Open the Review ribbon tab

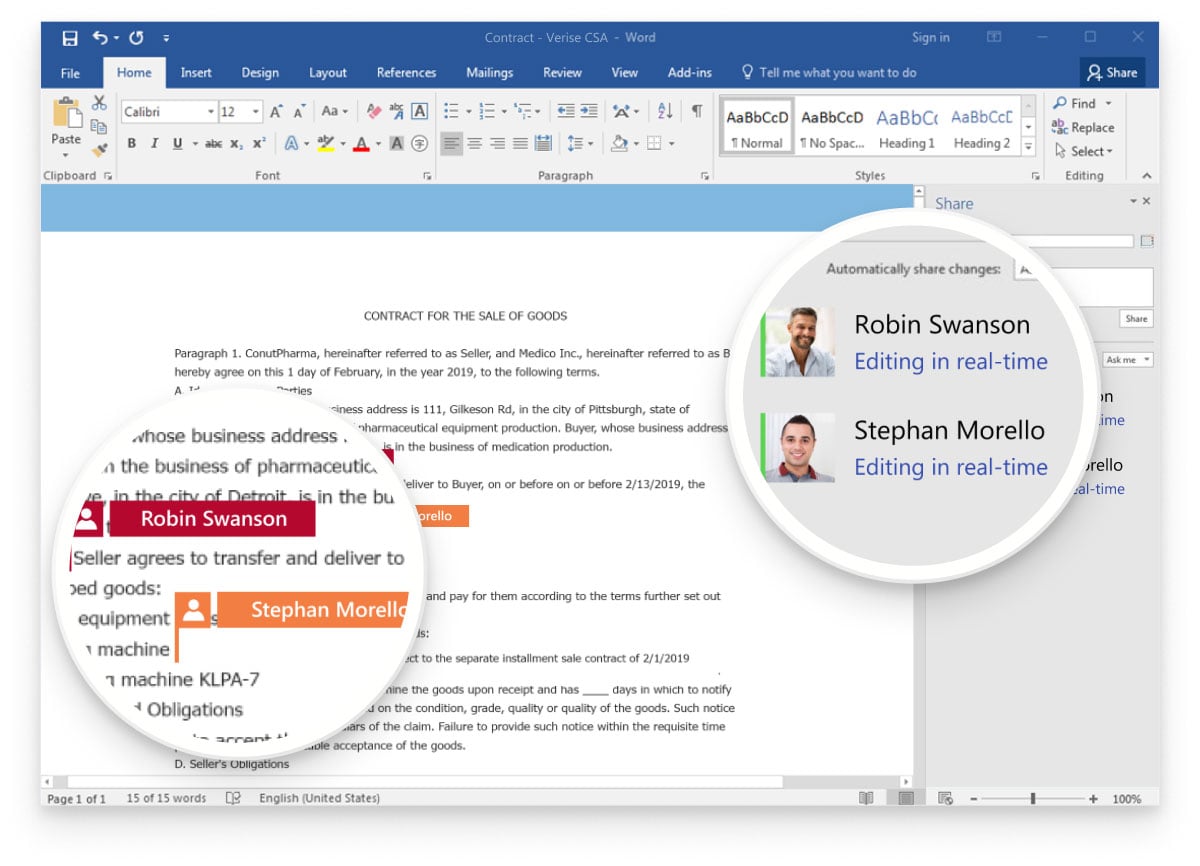click(x=562, y=73)
